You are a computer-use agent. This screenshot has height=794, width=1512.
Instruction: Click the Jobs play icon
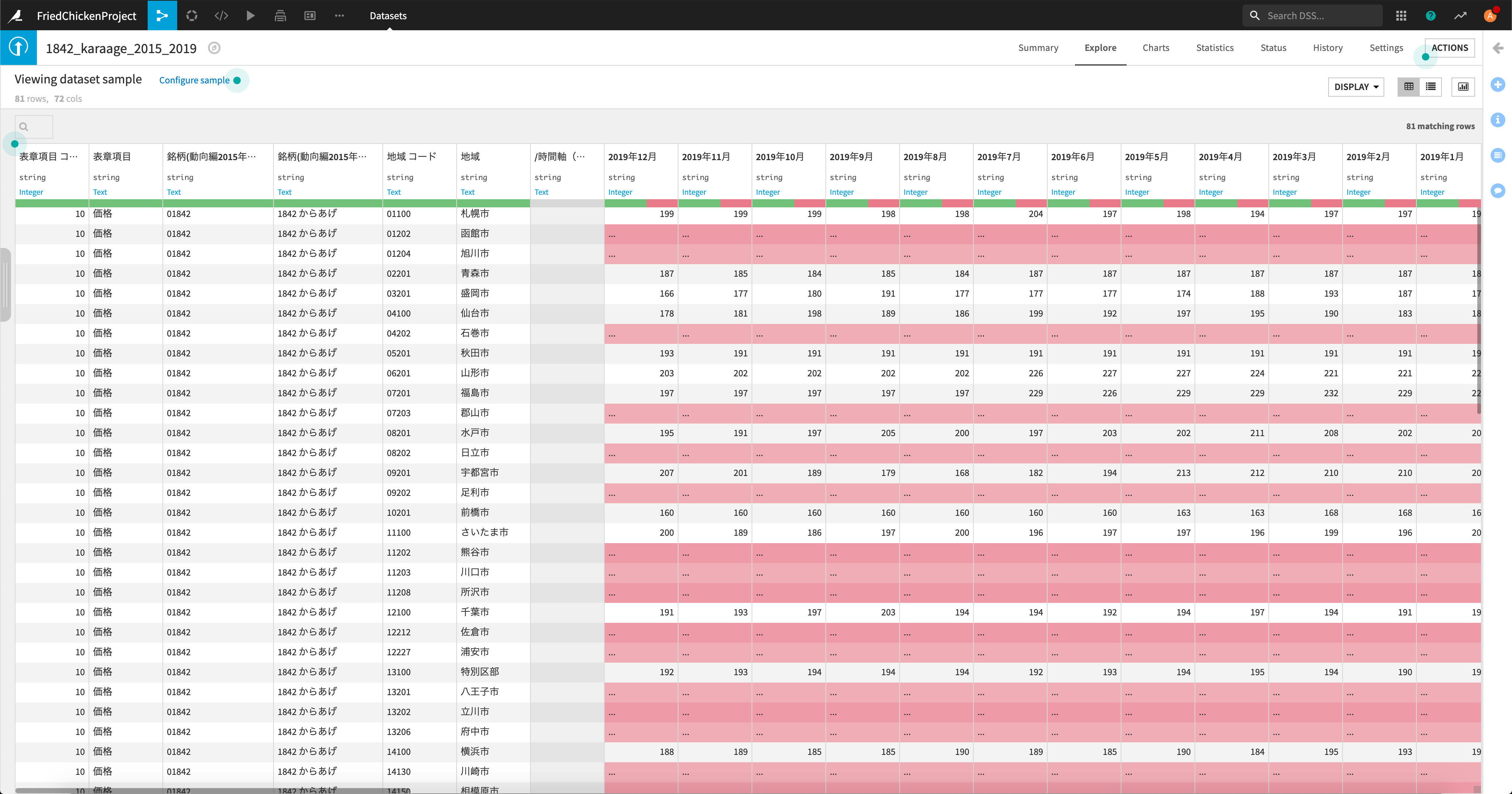coord(251,15)
